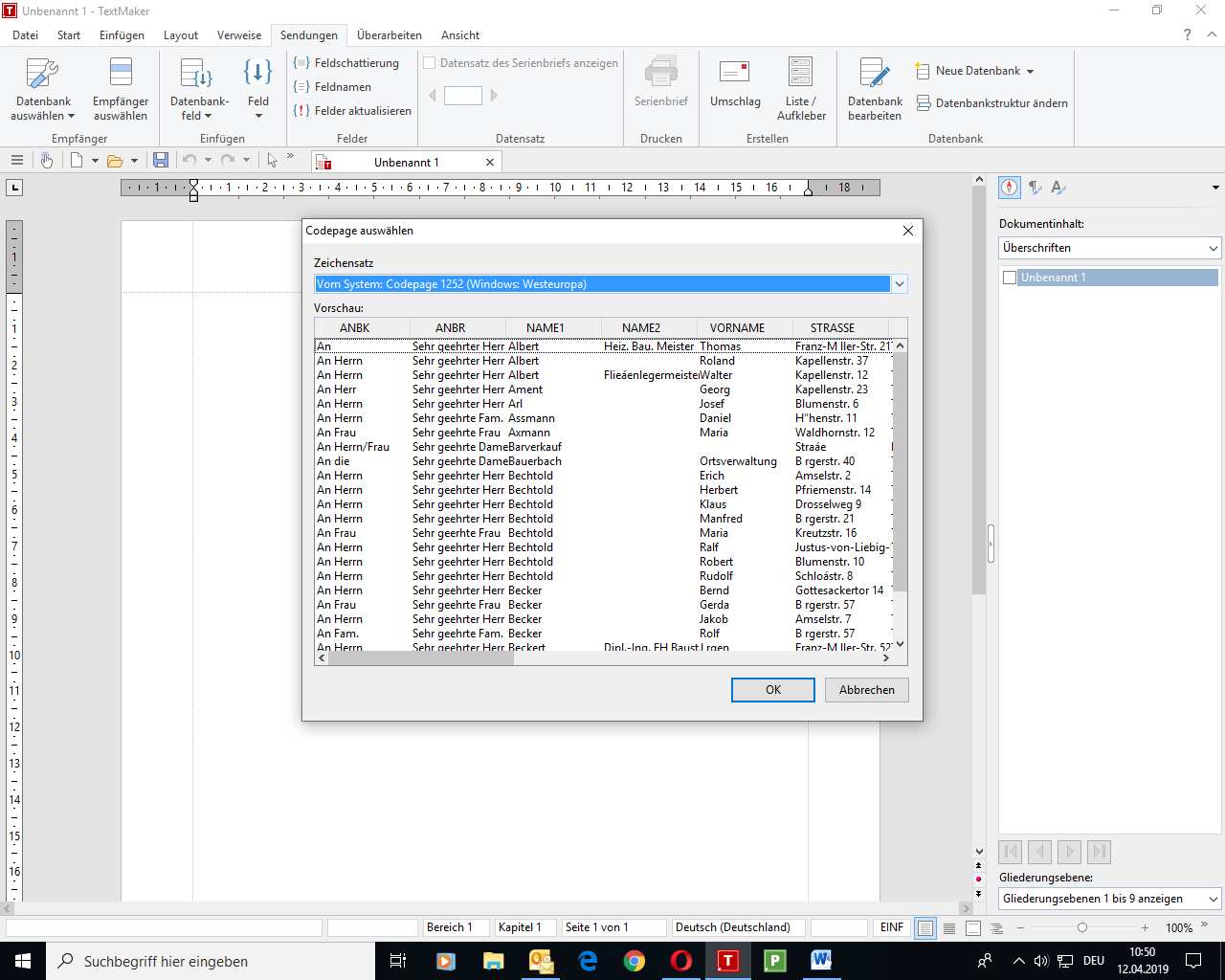Run Felder aktualisieren command
The width and height of the screenshot is (1225, 980).
(352, 111)
